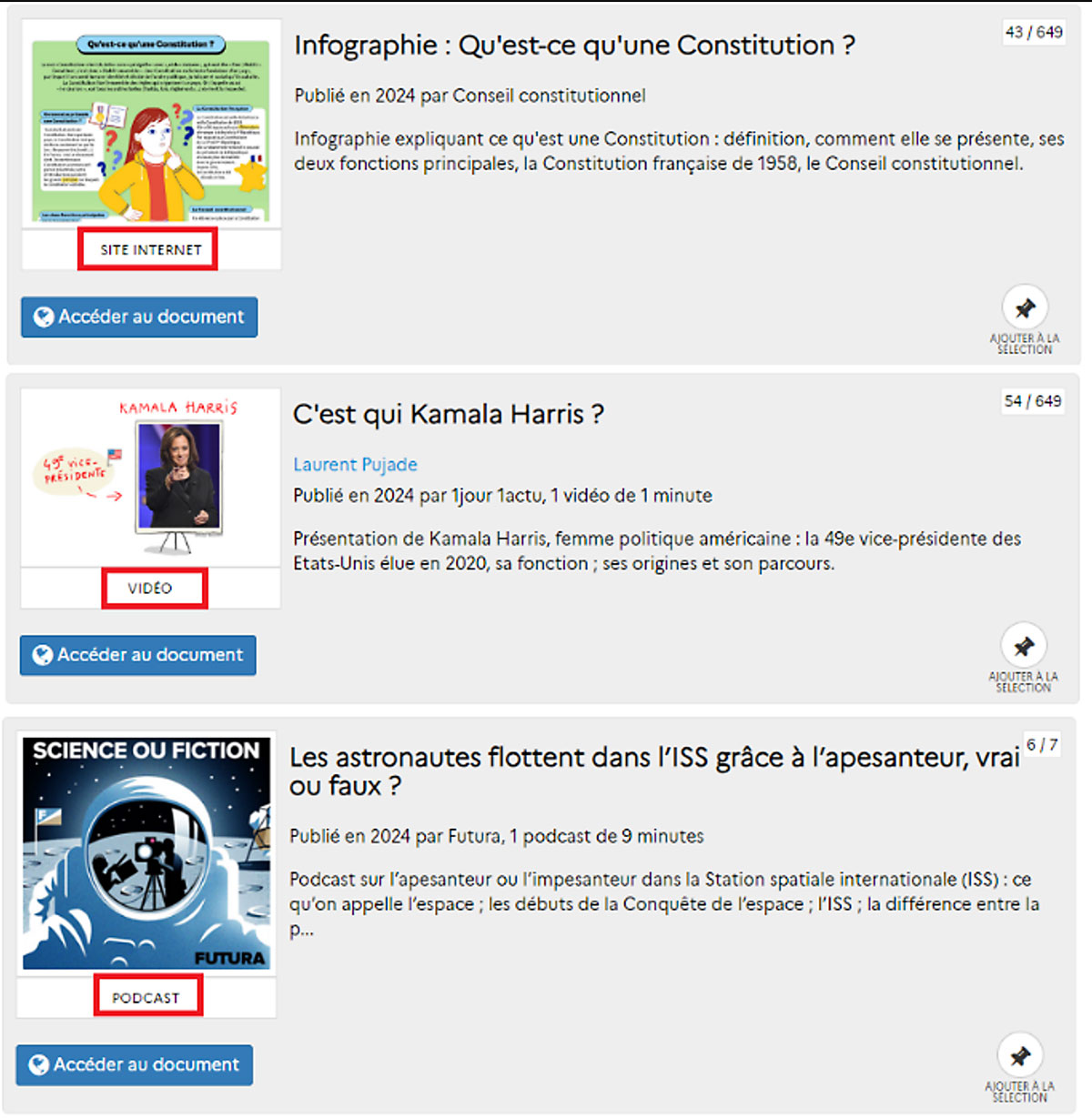Open the astronautes flottent dans l'ISS title
The image size is (1092, 1118).
point(654,771)
